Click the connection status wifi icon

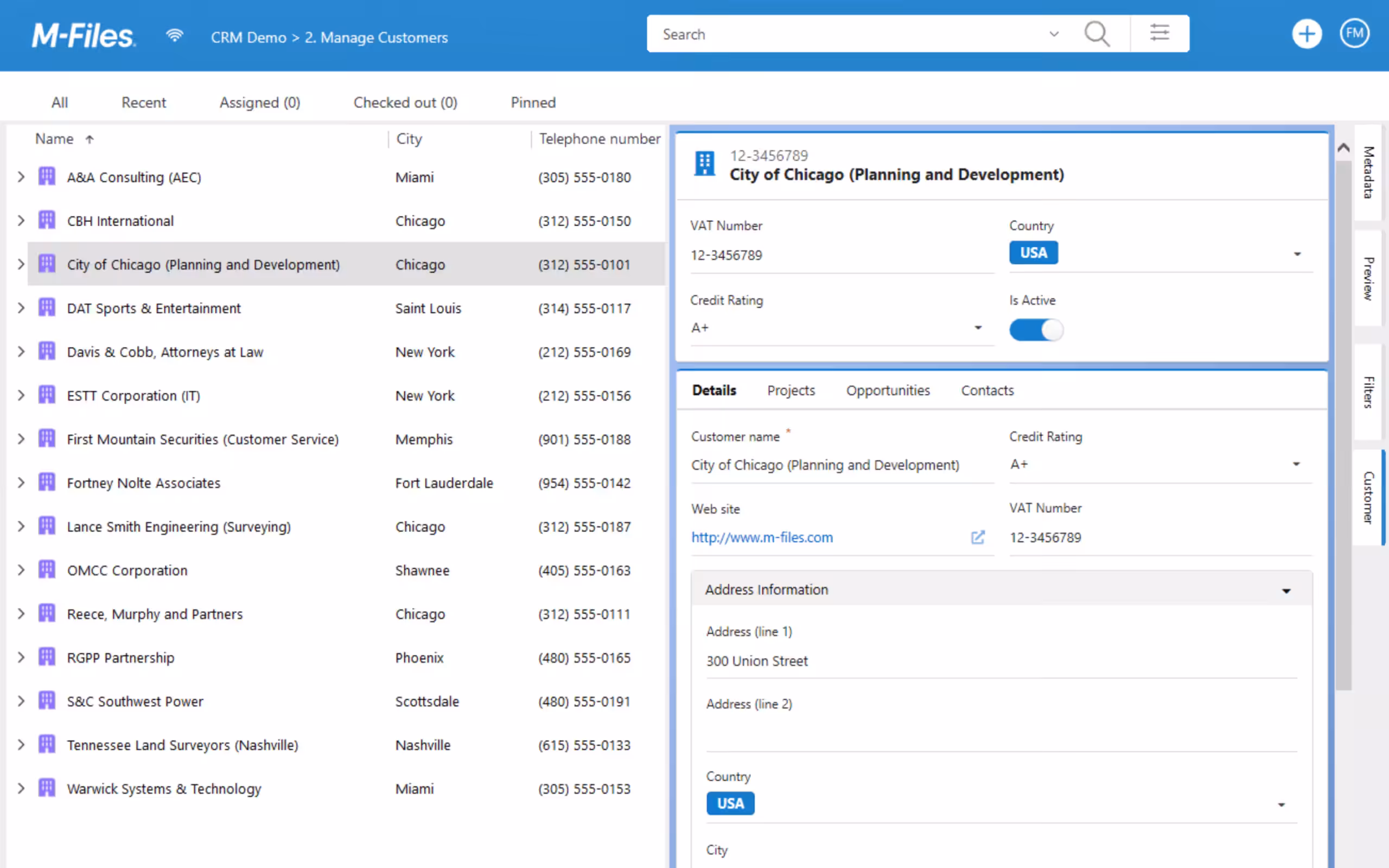(x=175, y=36)
